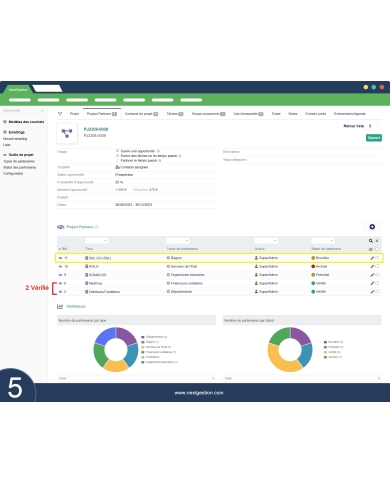Open the PJ2308-0008 project reference link
390x484 pixels.
tap(96, 129)
